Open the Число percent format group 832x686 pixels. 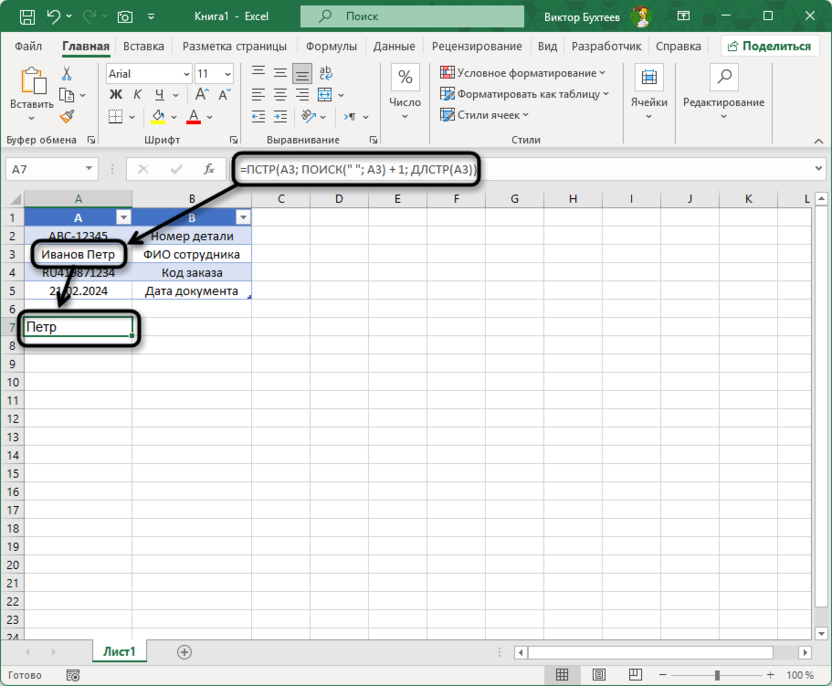405,90
